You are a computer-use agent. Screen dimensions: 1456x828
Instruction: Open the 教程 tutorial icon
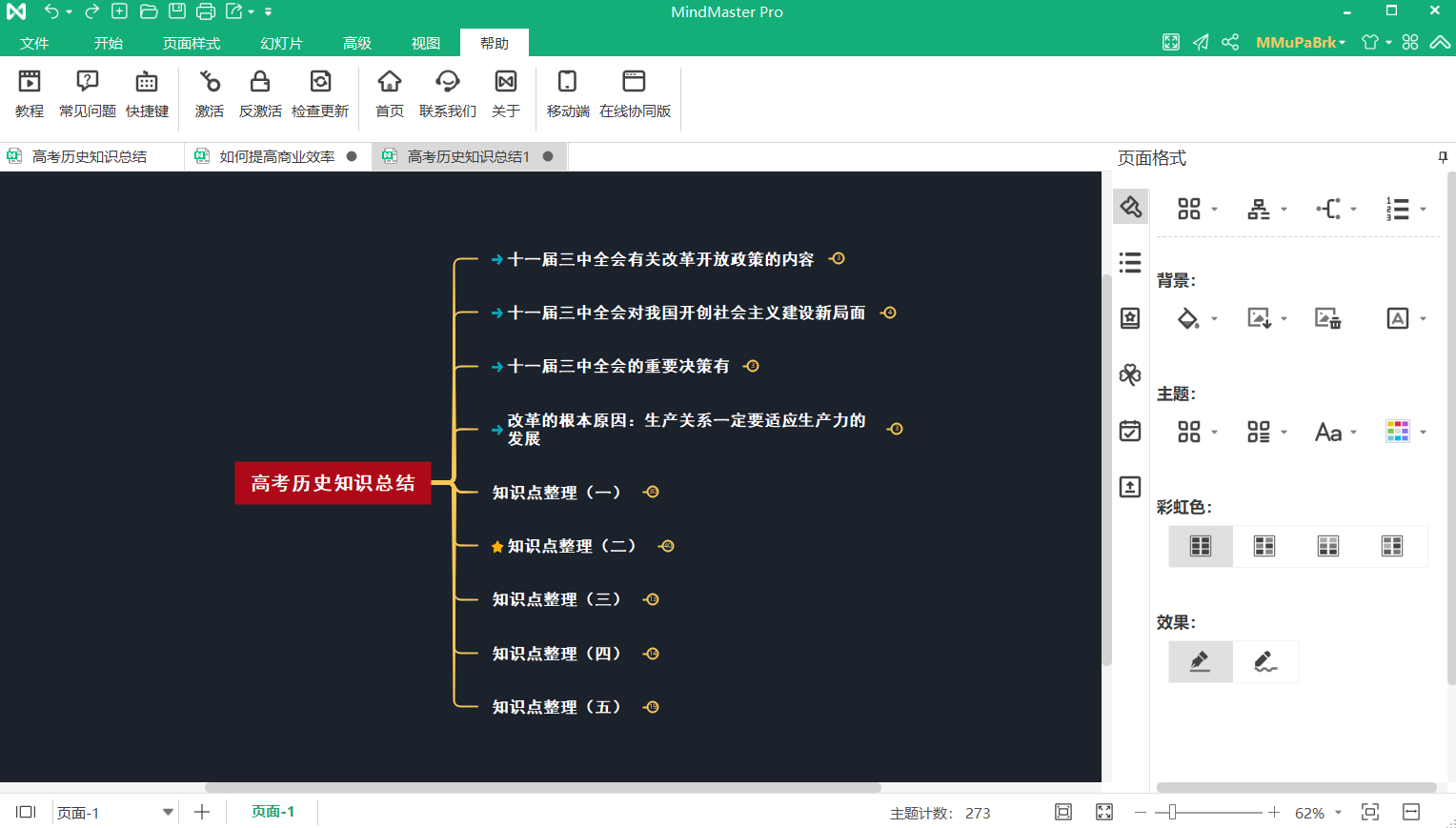pyautogui.click(x=30, y=93)
